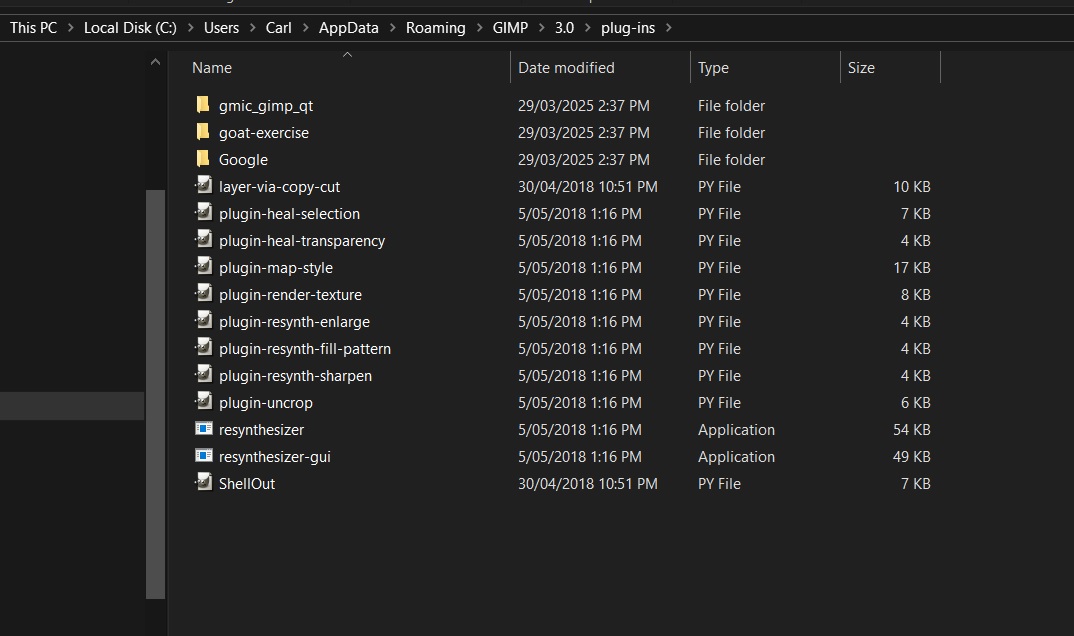The height and width of the screenshot is (636, 1074).
Task: Sort by Date modified column header
Action: click(566, 68)
